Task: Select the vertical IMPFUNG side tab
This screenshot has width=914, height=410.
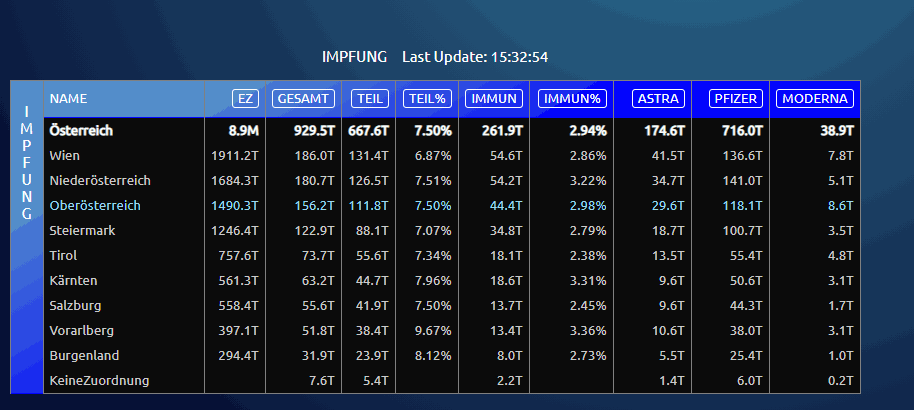Action: (27, 237)
